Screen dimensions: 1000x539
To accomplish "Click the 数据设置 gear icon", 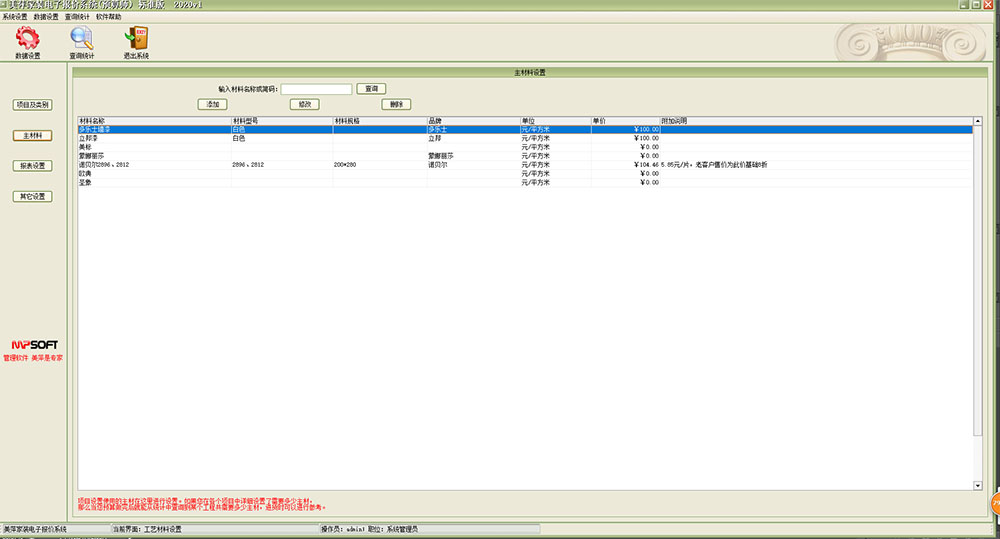I will point(28,39).
